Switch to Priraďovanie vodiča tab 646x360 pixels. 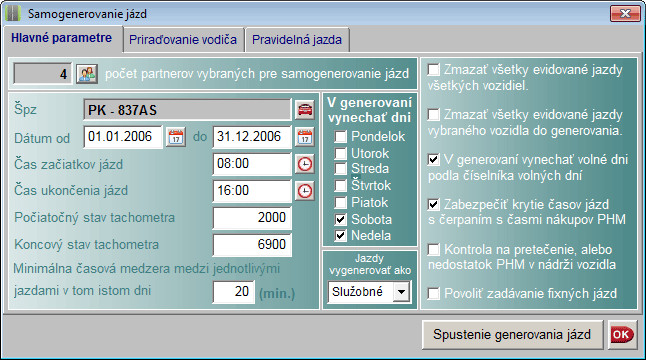[183, 40]
